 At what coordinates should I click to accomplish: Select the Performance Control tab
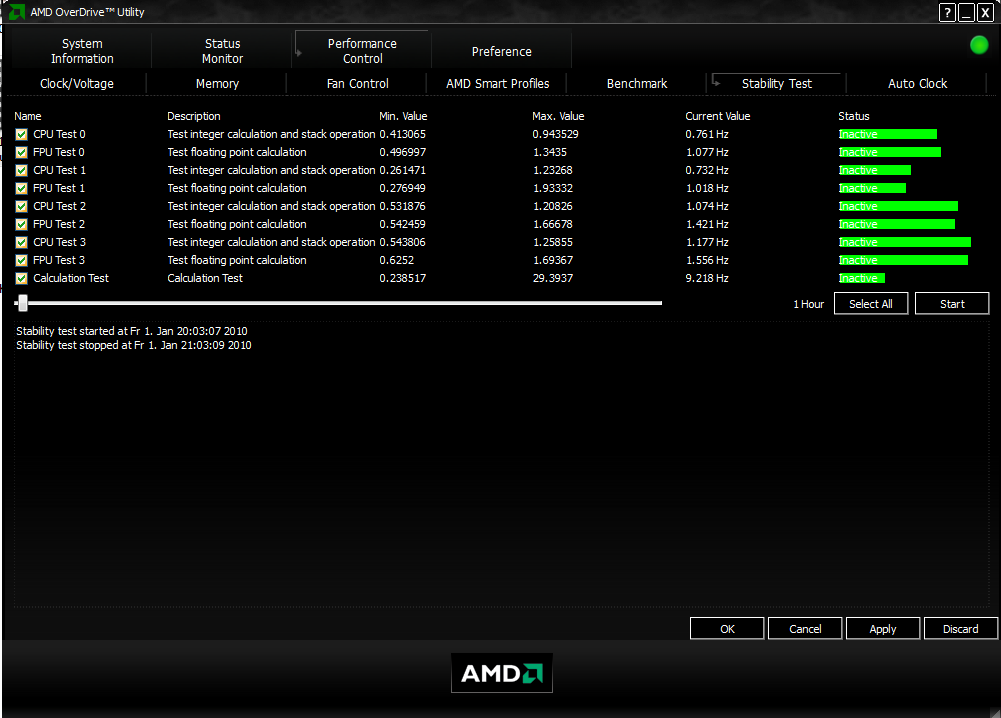[362, 50]
